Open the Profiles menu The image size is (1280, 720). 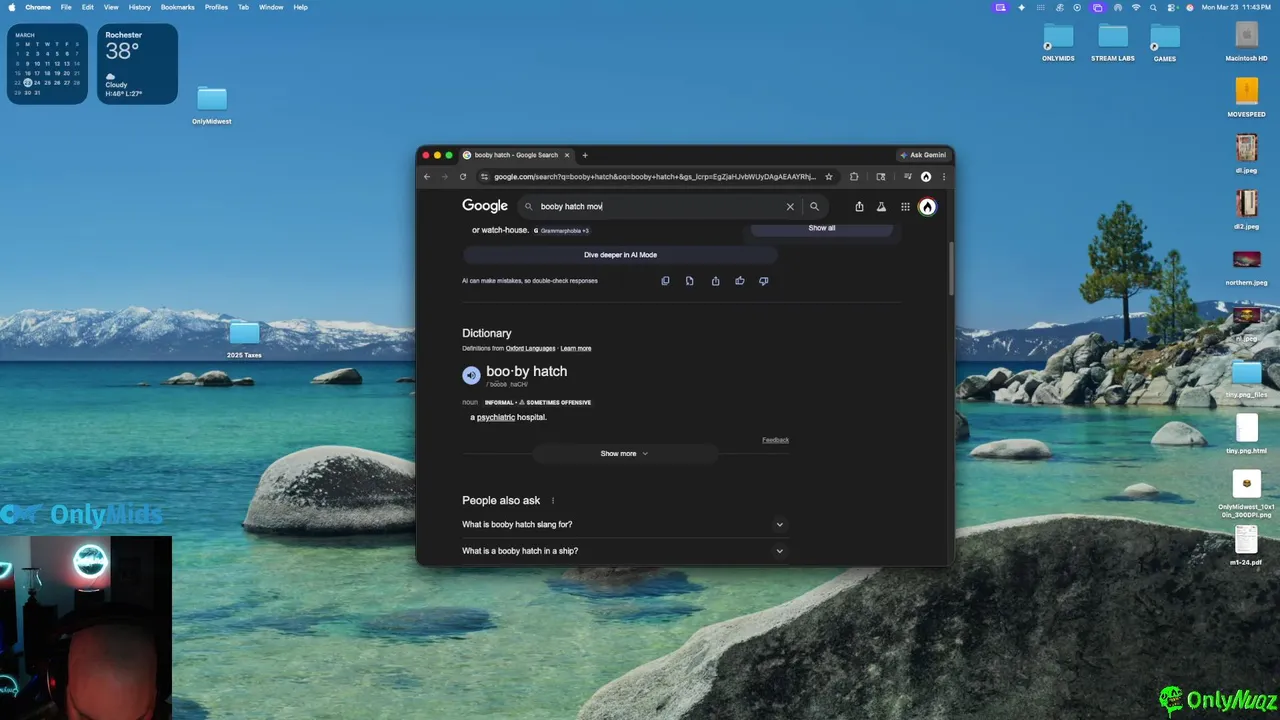coord(216,7)
